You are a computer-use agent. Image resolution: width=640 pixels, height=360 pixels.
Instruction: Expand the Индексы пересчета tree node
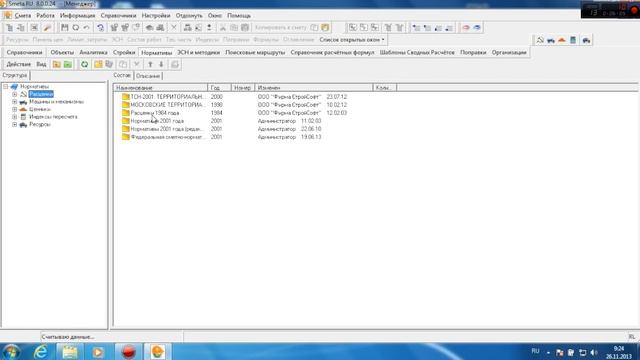click(x=15, y=117)
